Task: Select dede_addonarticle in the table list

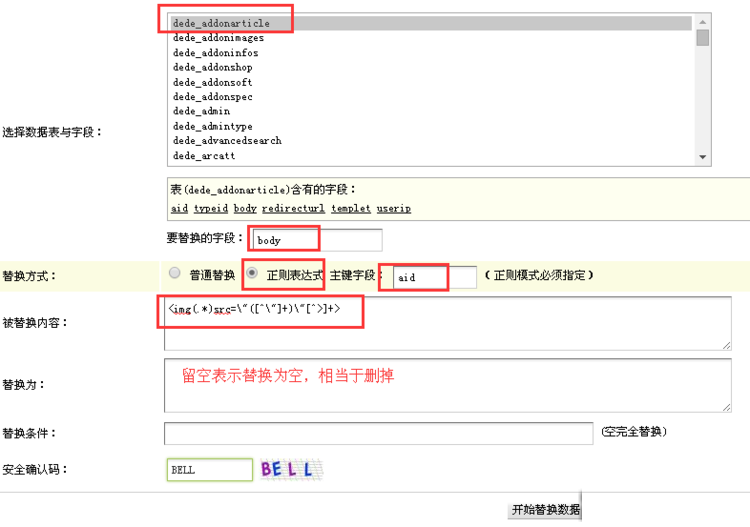Action: point(221,23)
